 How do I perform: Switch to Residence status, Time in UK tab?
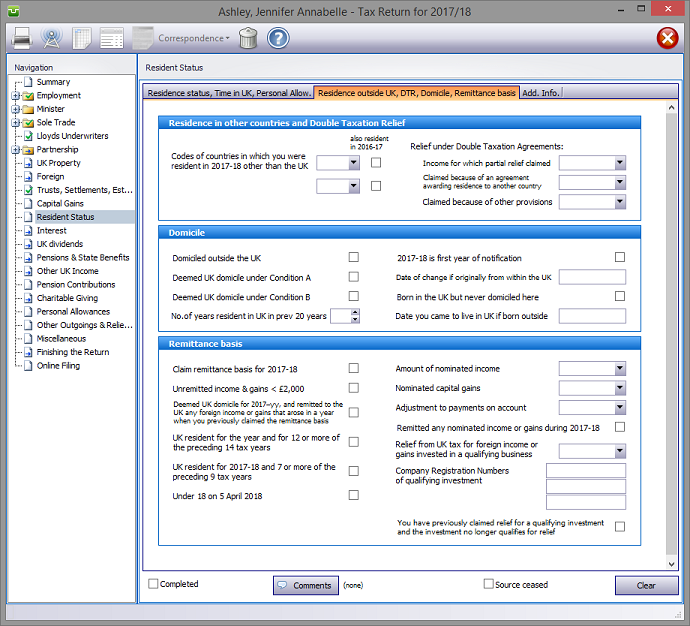[229, 93]
